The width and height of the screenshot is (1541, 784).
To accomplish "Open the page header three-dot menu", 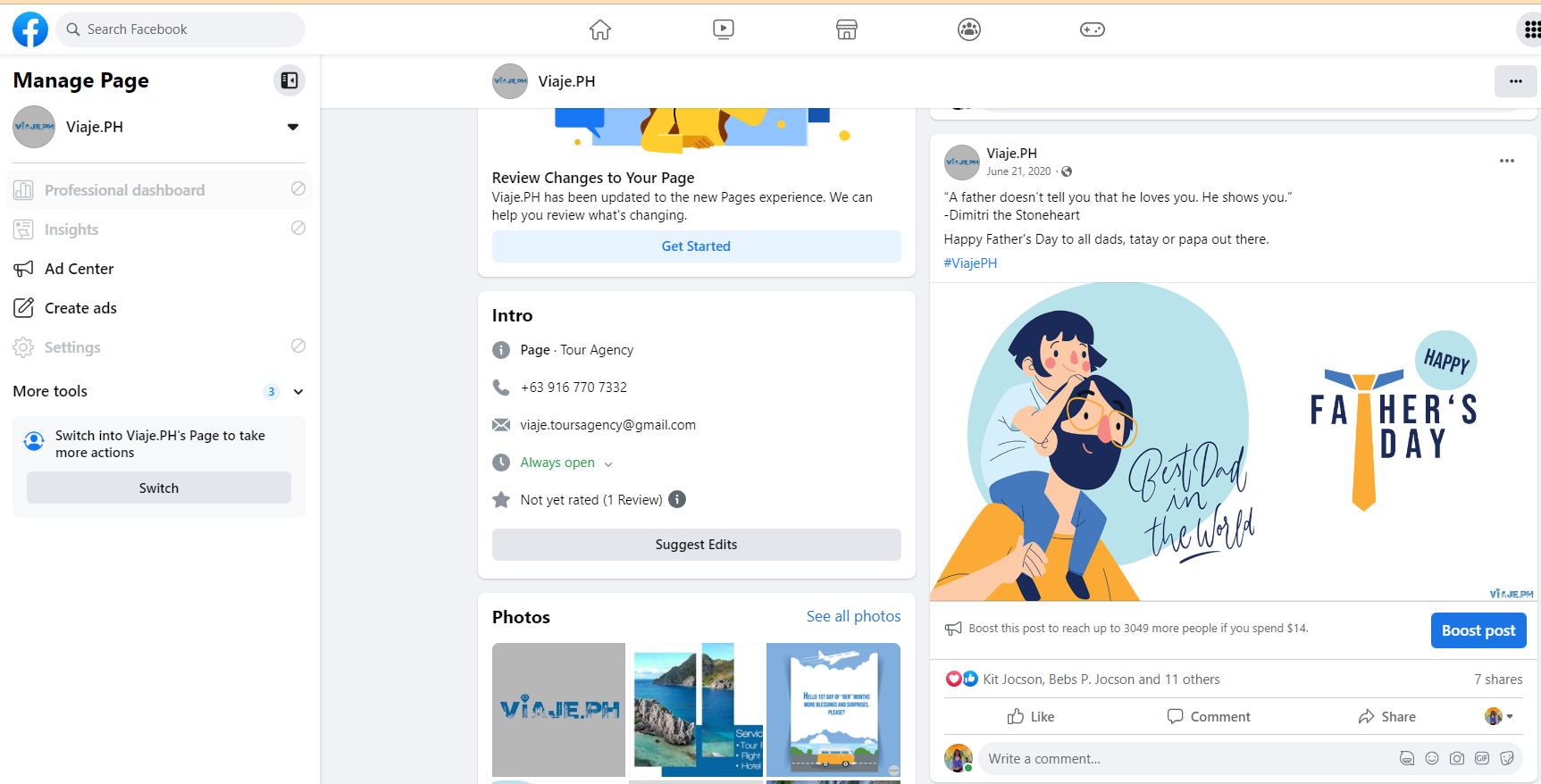I will point(1516,81).
